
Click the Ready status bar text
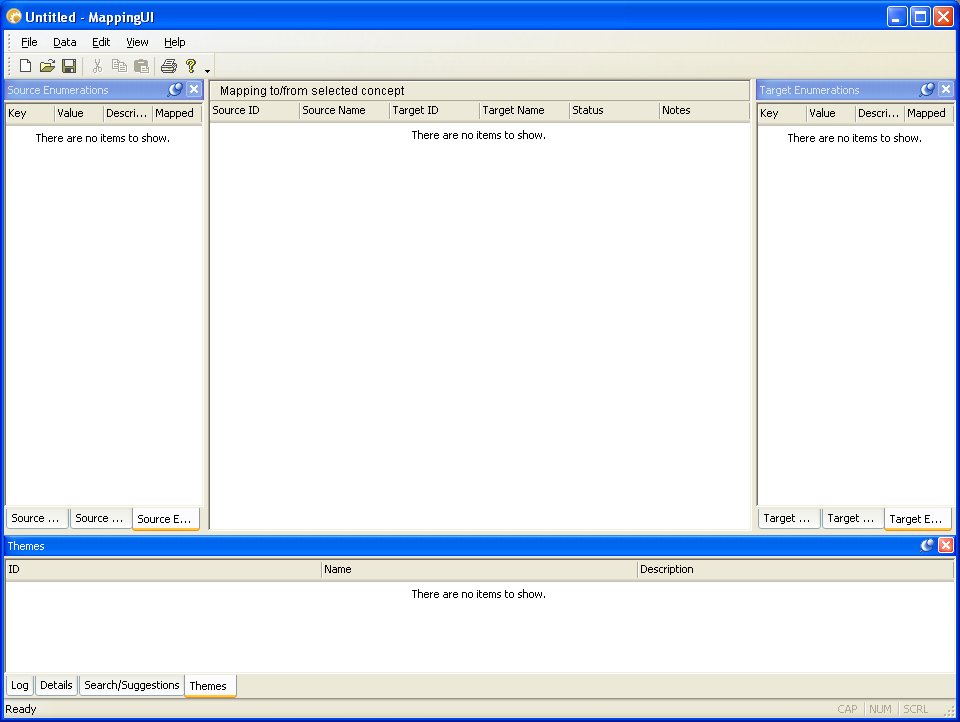click(x=21, y=709)
